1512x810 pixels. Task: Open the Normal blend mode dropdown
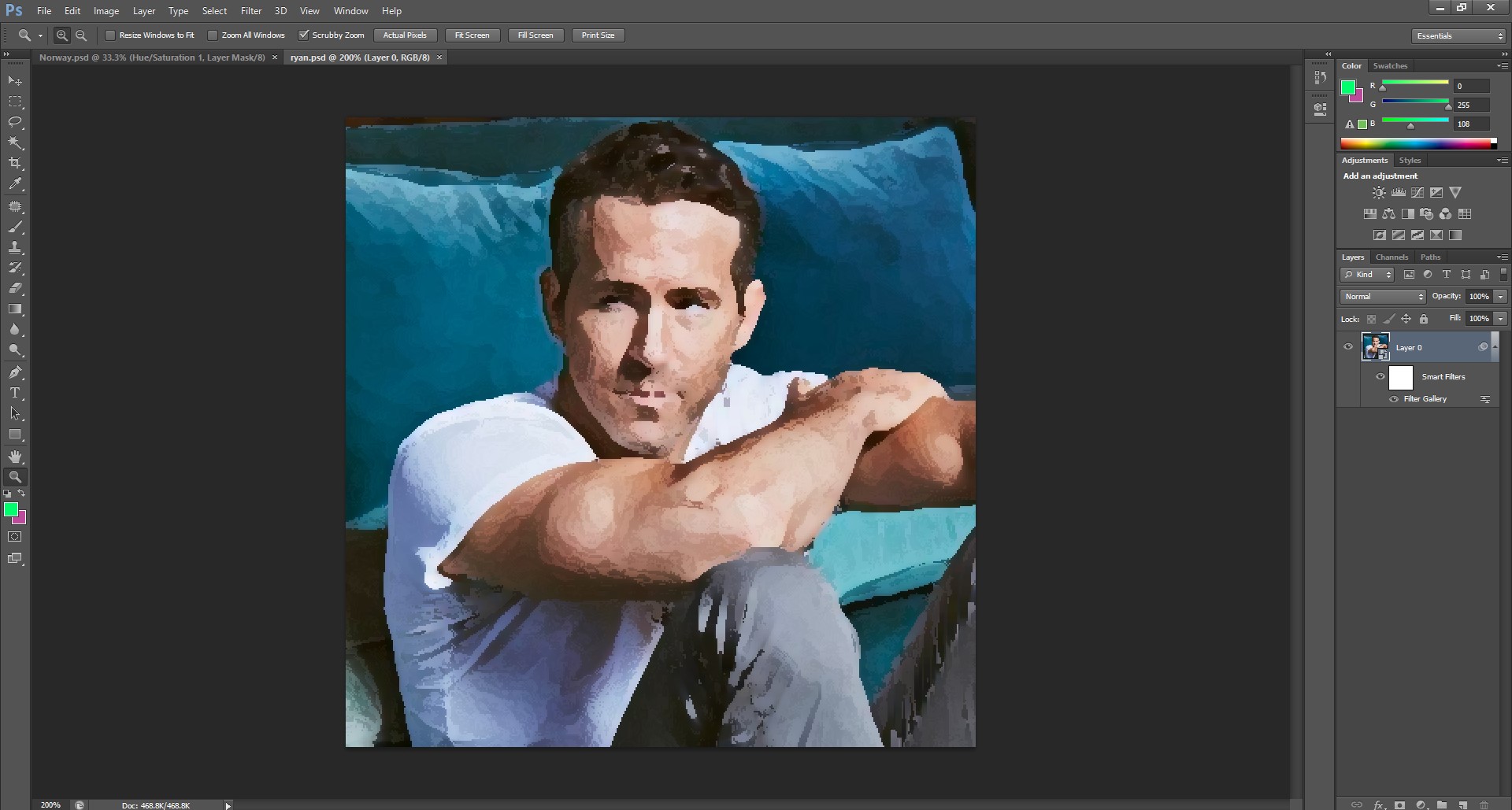(1383, 297)
